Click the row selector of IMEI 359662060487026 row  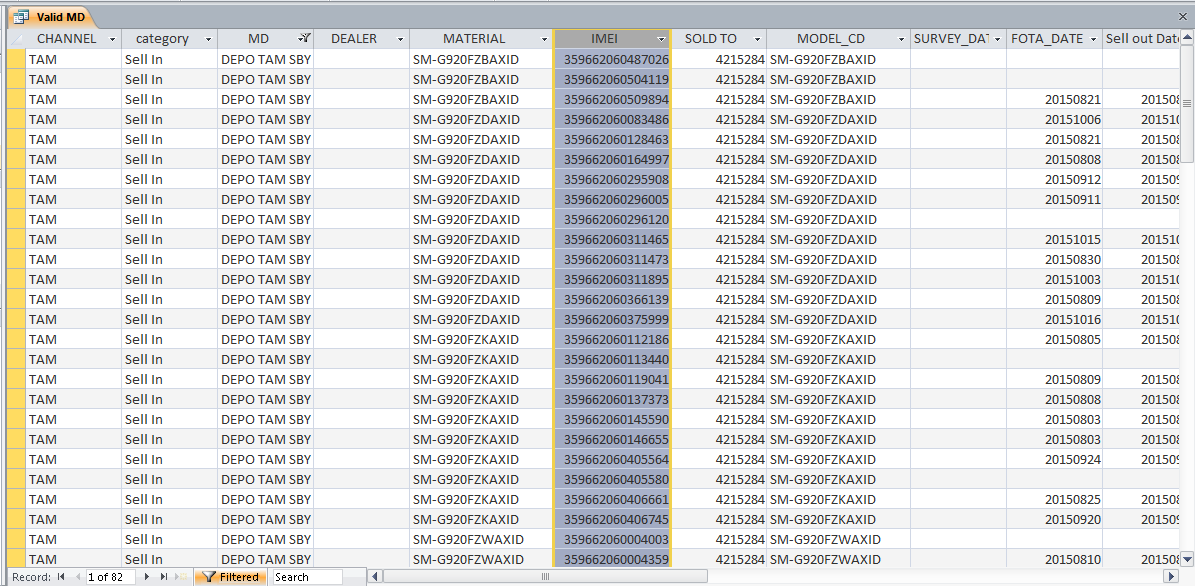[16, 59]
